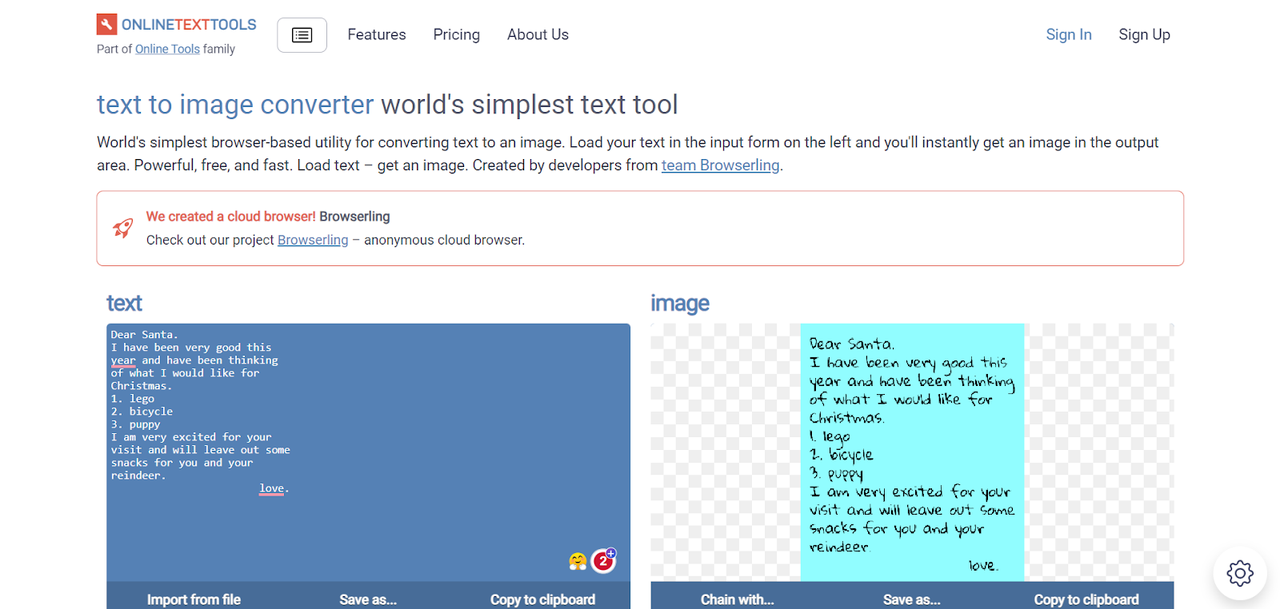Open the Features menu
Viewport: 1280px width, 609px height.
click(x=377, y=34)
